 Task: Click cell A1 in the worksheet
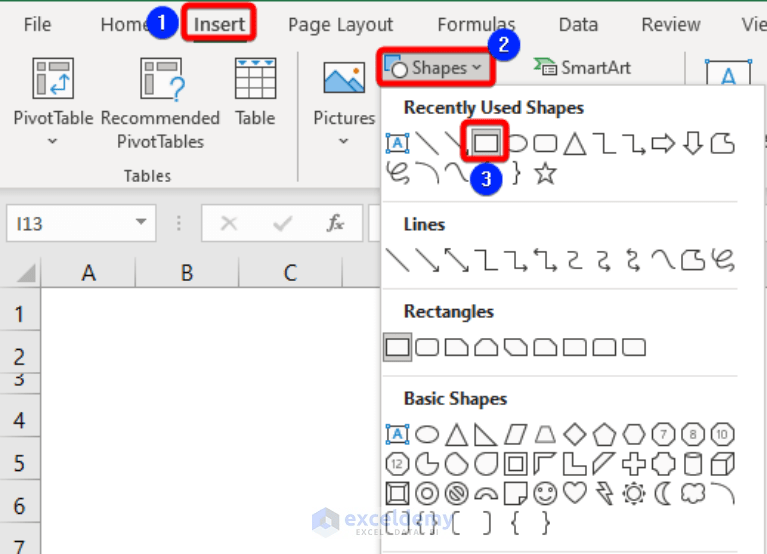point(88,310)
